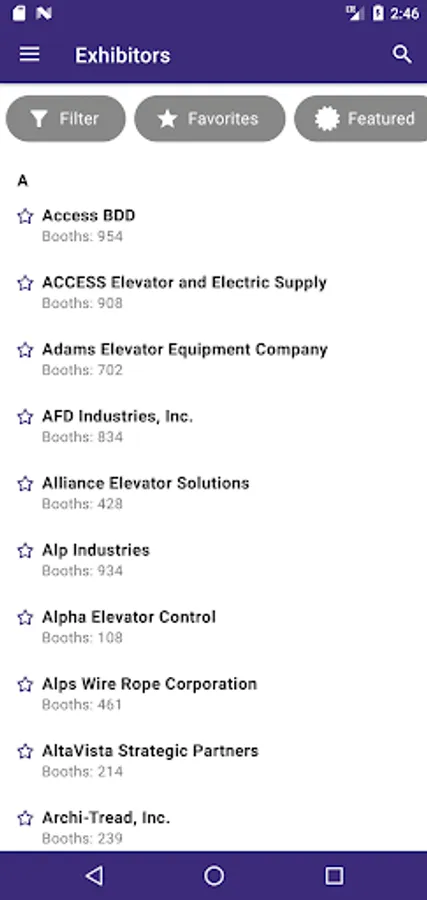
Task: Favorite Access BDD with star
Action: (x=25, y=216)
